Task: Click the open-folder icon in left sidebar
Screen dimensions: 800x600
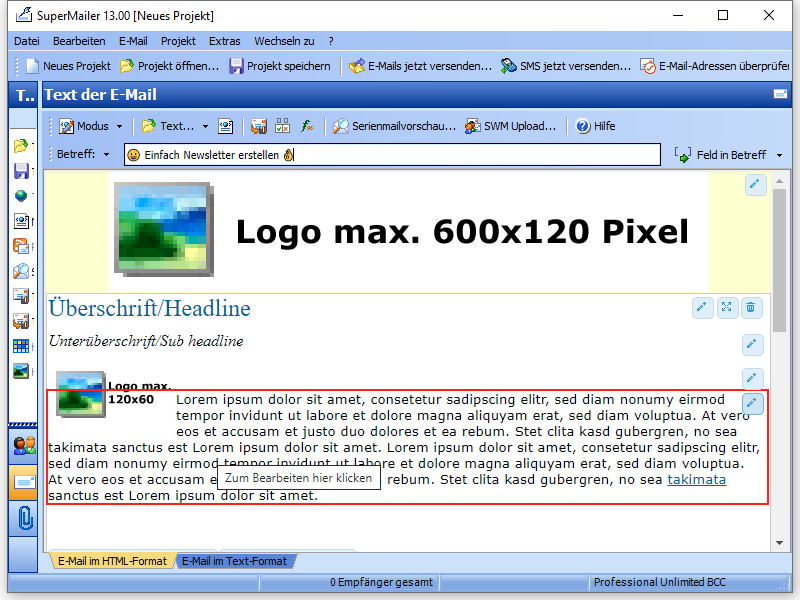Action: pos(21,146)
